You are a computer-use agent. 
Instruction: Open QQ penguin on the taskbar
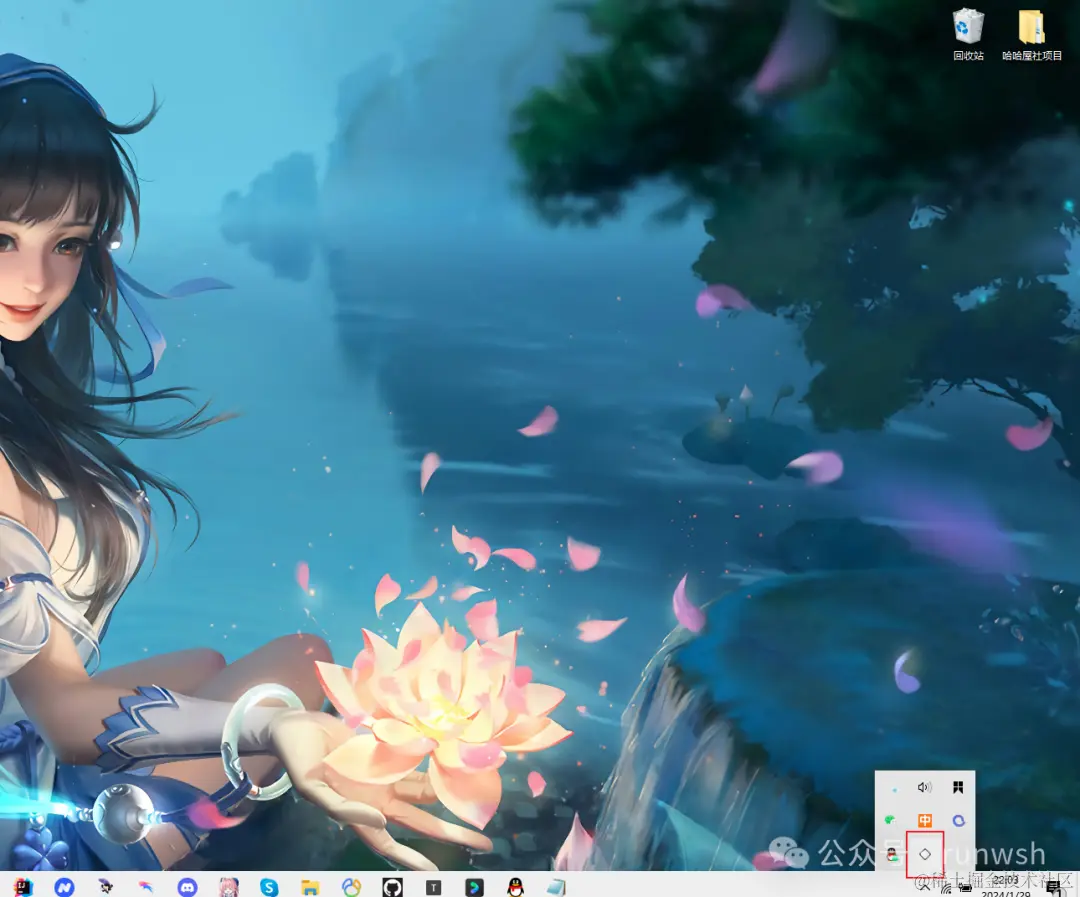[x=515, y=887]
